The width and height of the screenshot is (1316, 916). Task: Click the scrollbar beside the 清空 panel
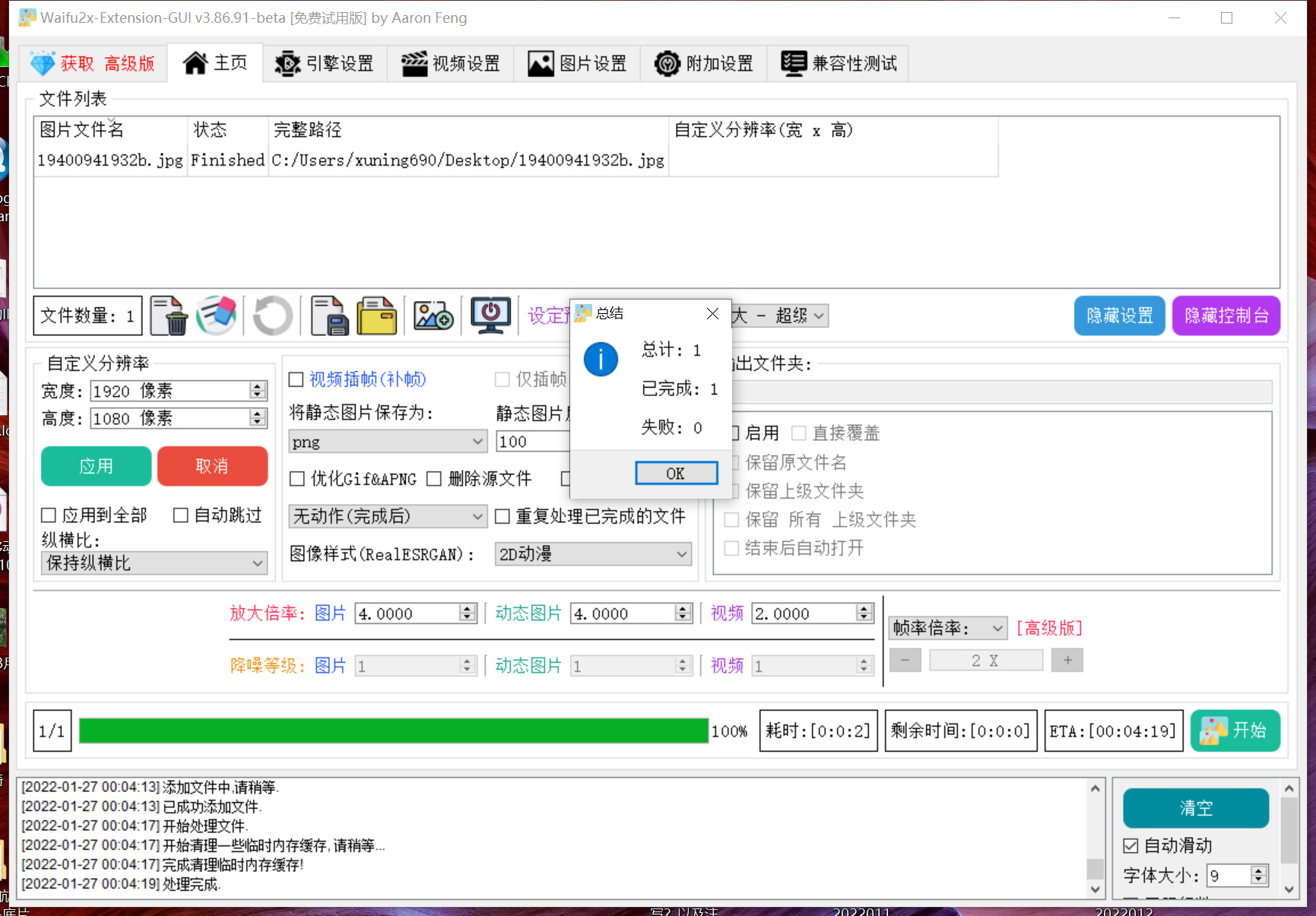click(1289, 838)
